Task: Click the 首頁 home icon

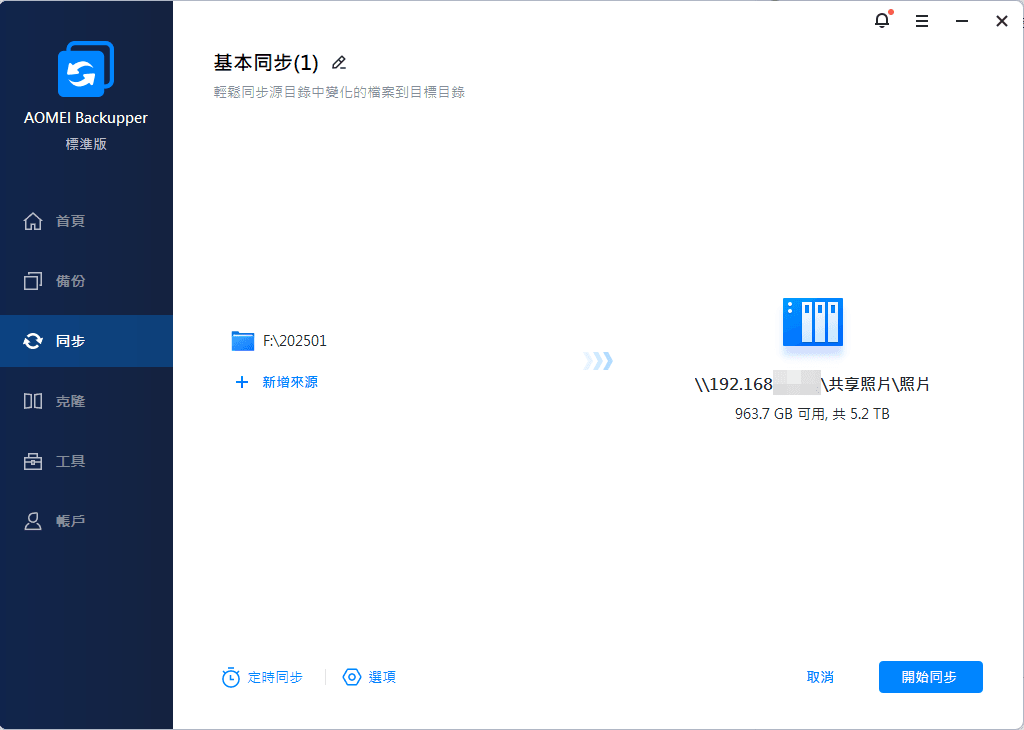Action: click(x=33, y=221)
